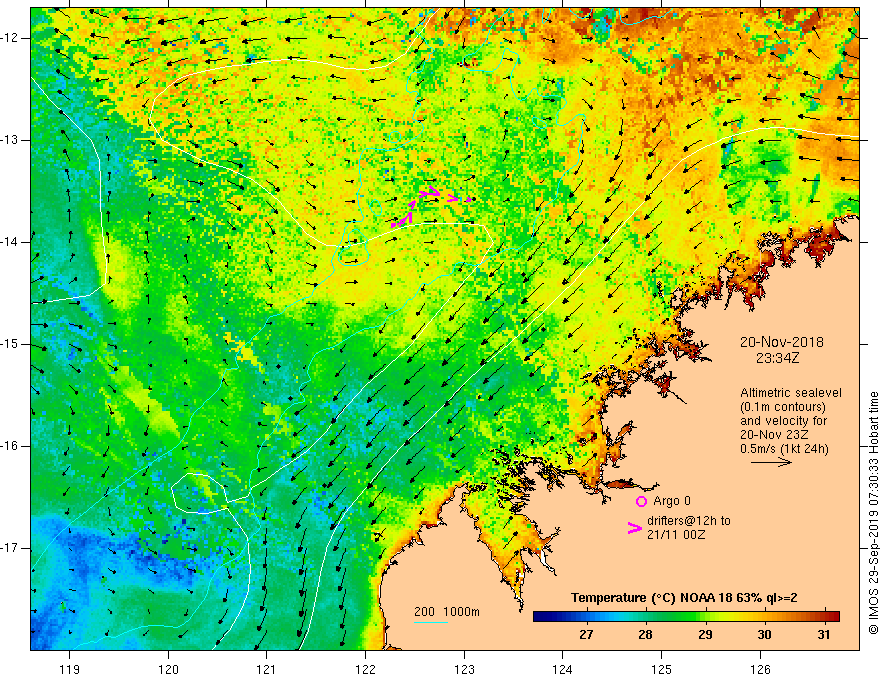Click the temperature color bar
The height and width of the screenshot is (680, 880).
686,617
